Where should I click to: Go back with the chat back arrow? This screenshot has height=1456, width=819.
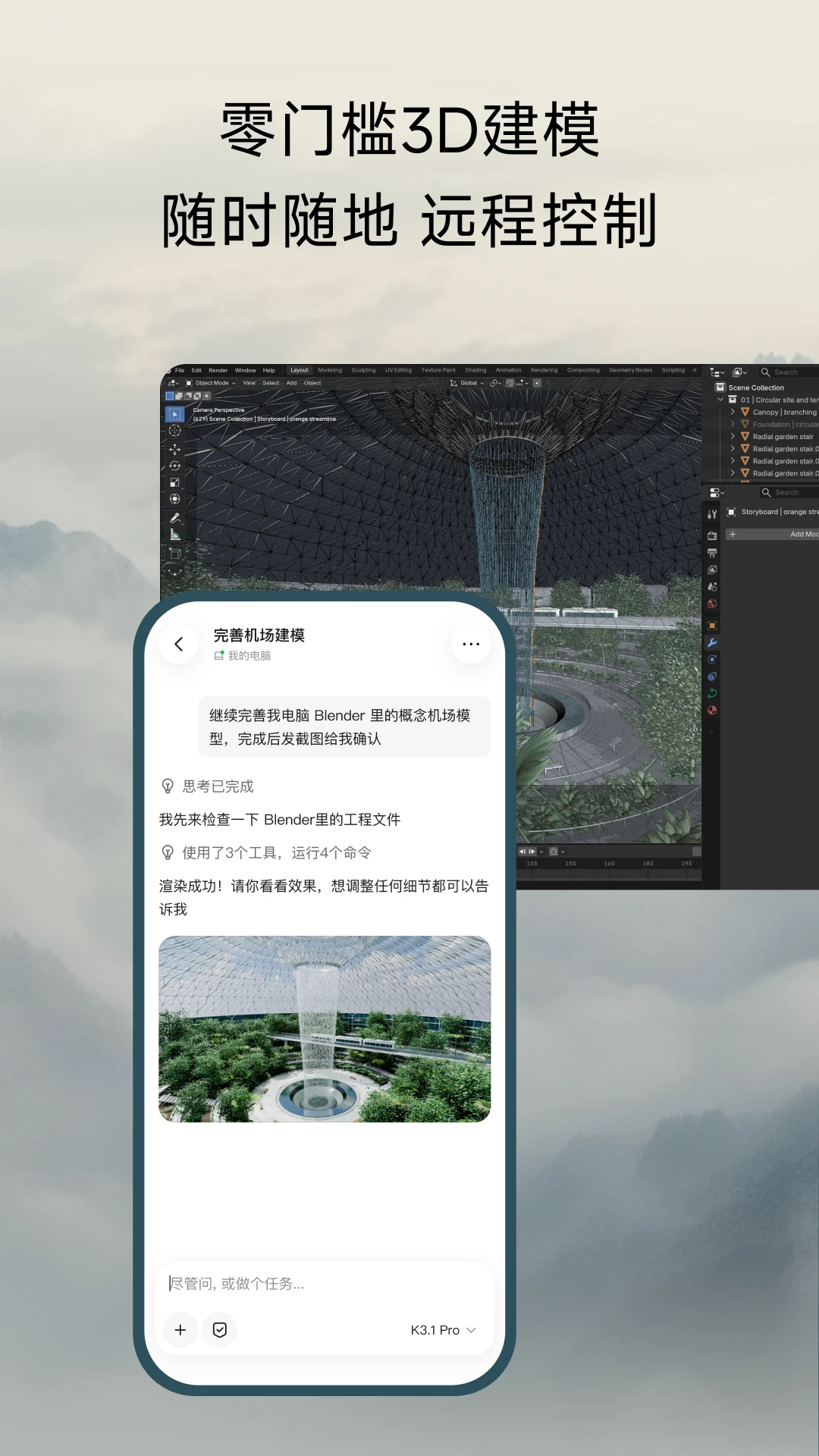179,644
